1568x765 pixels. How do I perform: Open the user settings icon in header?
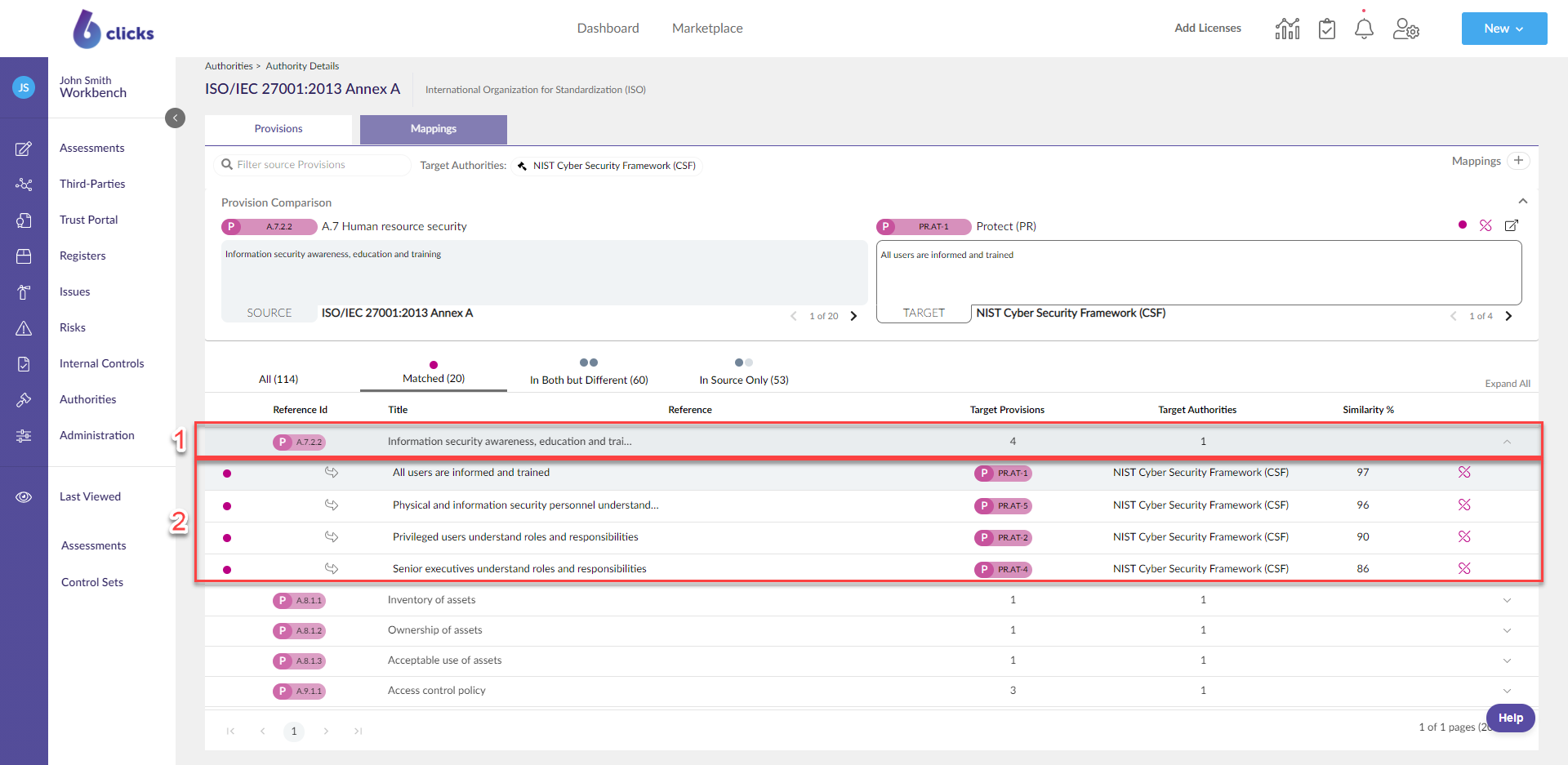1405,29
